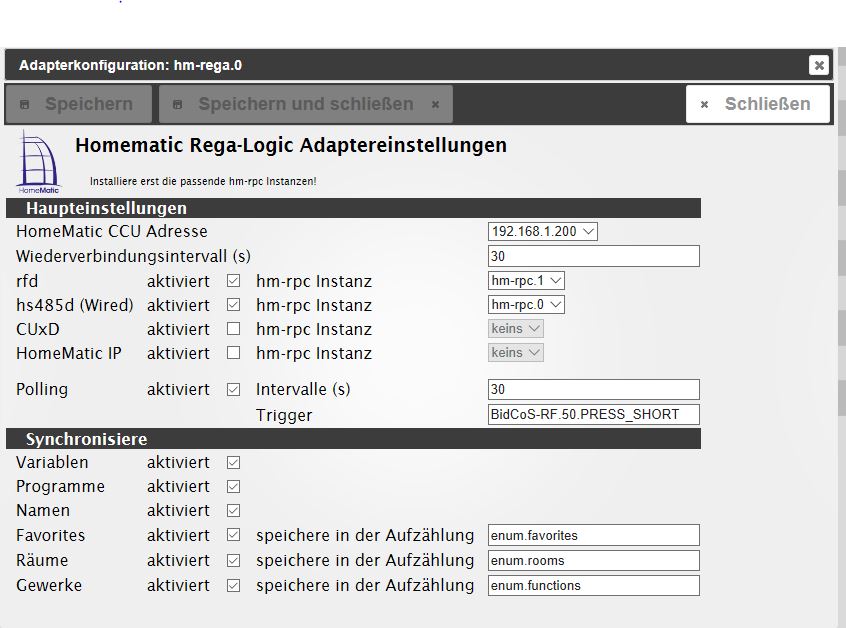Open the hs485d hm-rpc Instanz dropdown
Image resolution: width=846 pixels, height=628 pixels.
526,305
